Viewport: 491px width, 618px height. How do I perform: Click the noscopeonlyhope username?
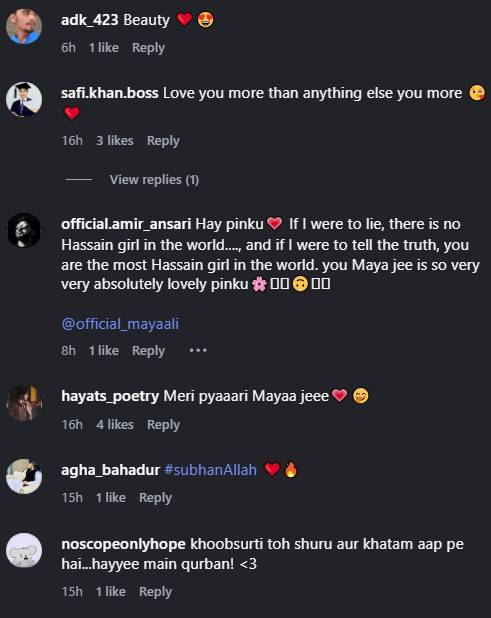[123, 544]
